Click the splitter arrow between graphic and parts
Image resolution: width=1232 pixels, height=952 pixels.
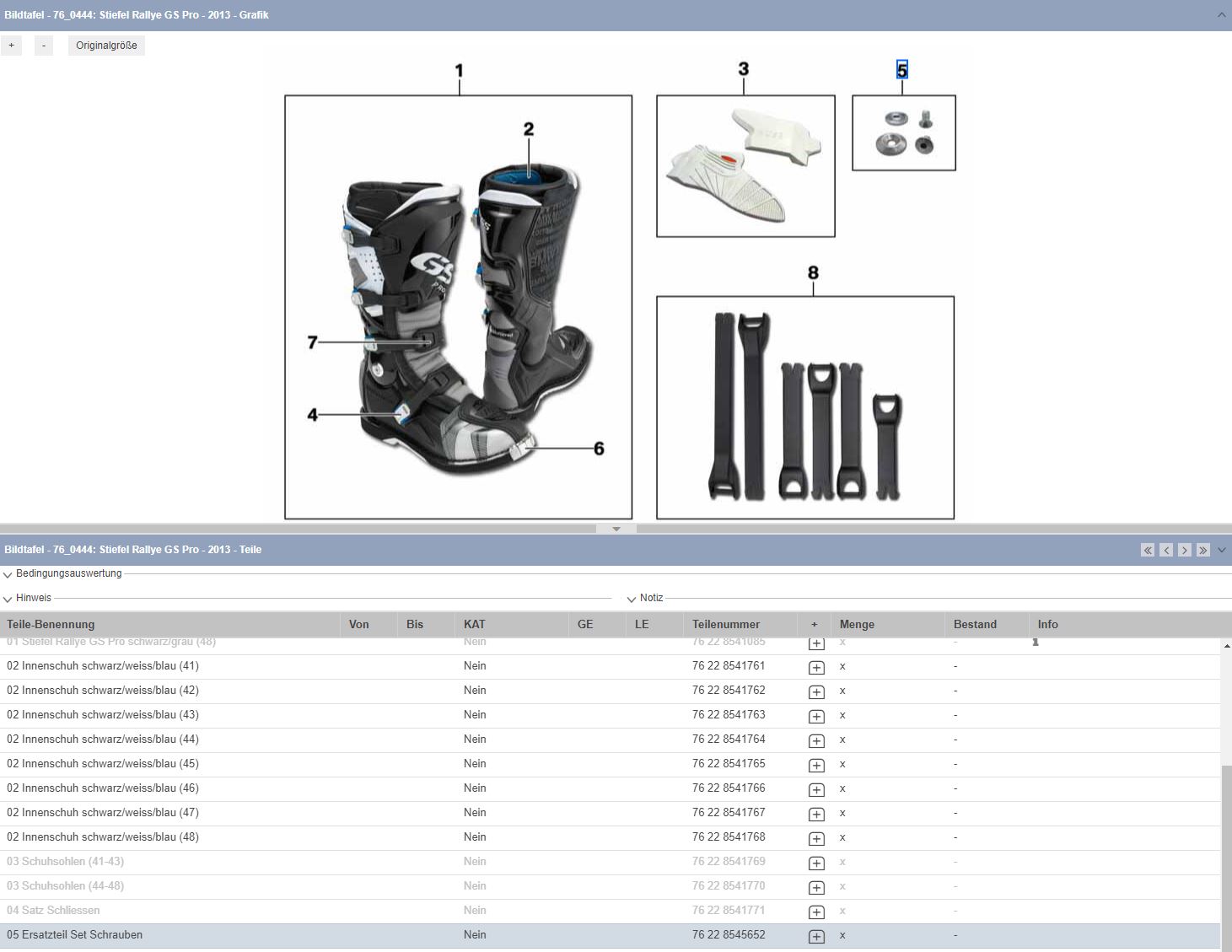[x=616, y=529]
